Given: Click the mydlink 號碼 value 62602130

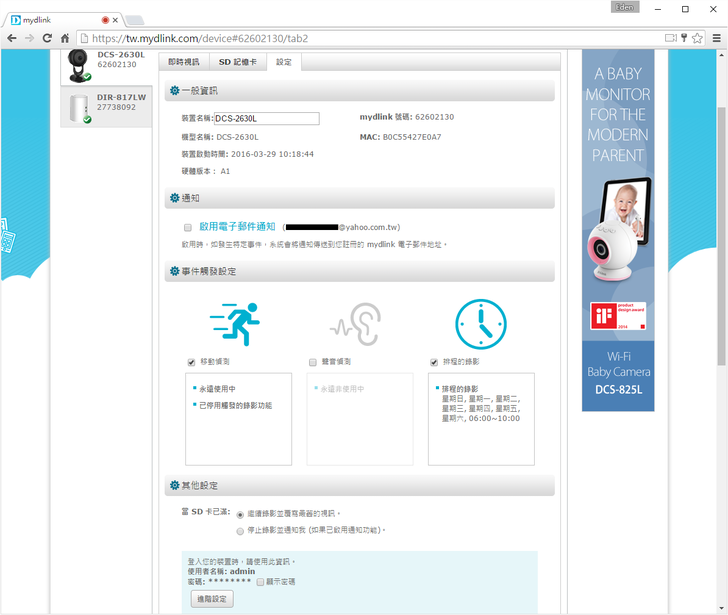Looking at the screenshot, I should click(x=435, y=117).
